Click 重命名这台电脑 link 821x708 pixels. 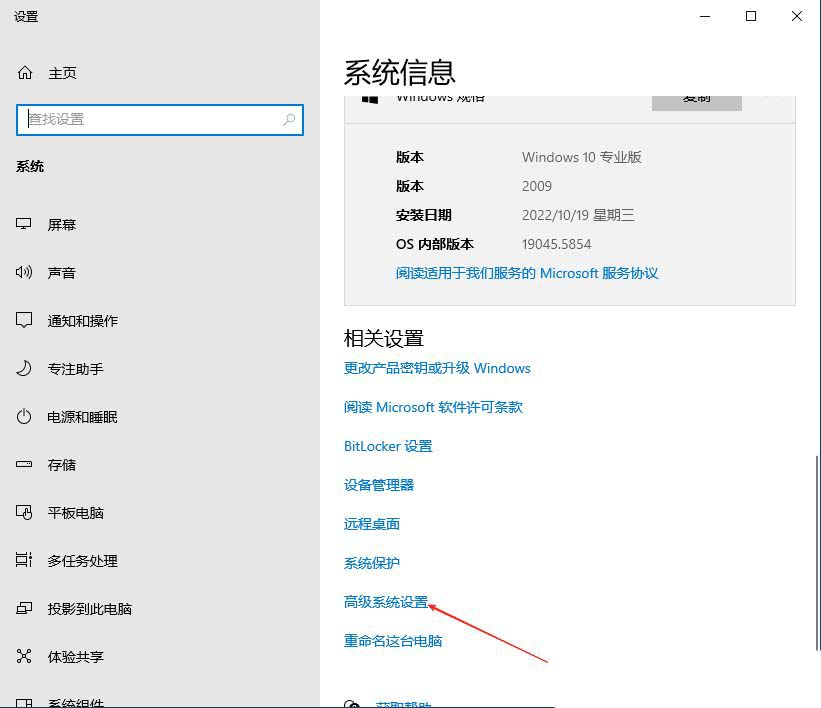(392, 641)
